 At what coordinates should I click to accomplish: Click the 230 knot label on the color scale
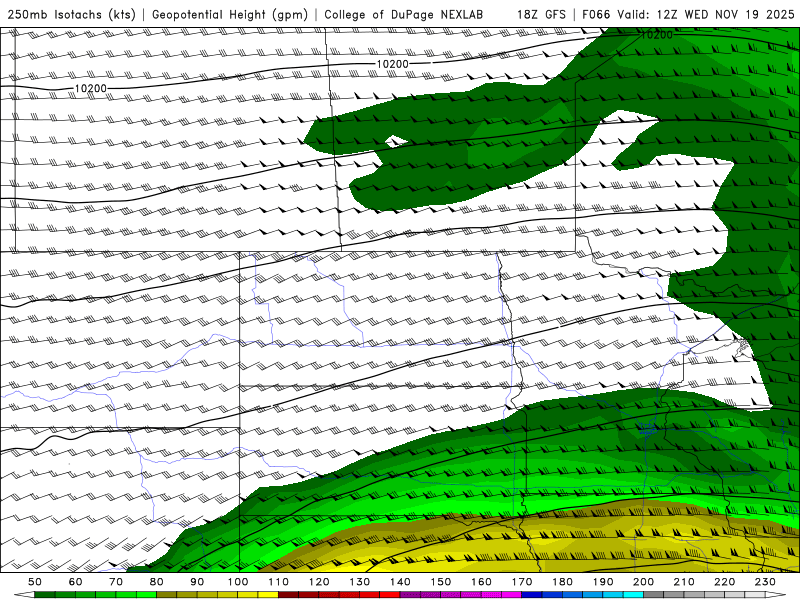tap(765, 582)
